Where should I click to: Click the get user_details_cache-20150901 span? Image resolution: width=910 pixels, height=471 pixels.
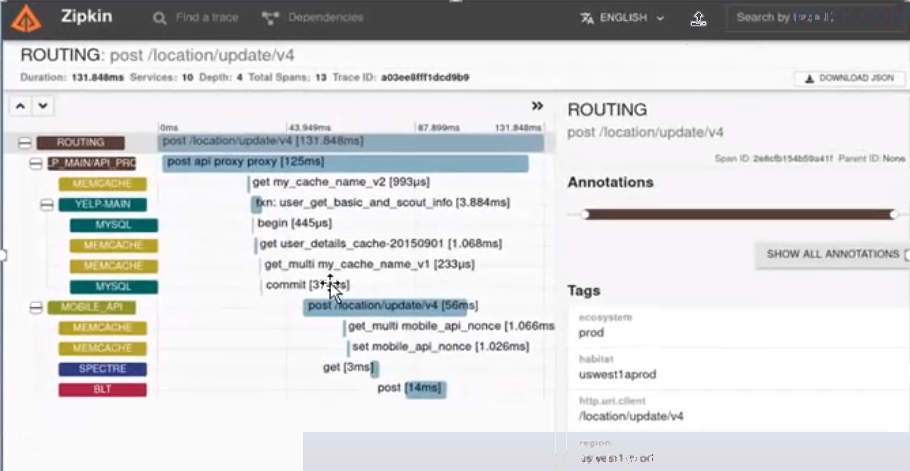pyautogui.click(x=378, y=244)
